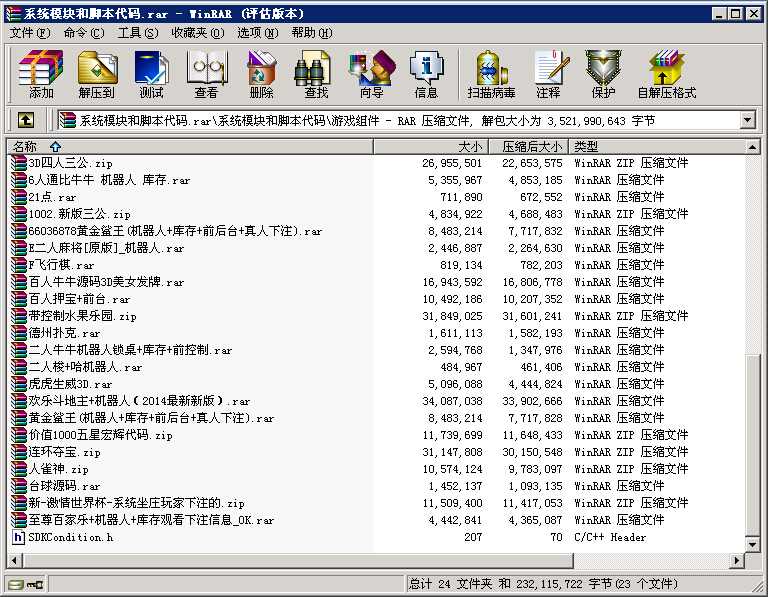Click the View (查看) toolbar icon

[206, 74]
